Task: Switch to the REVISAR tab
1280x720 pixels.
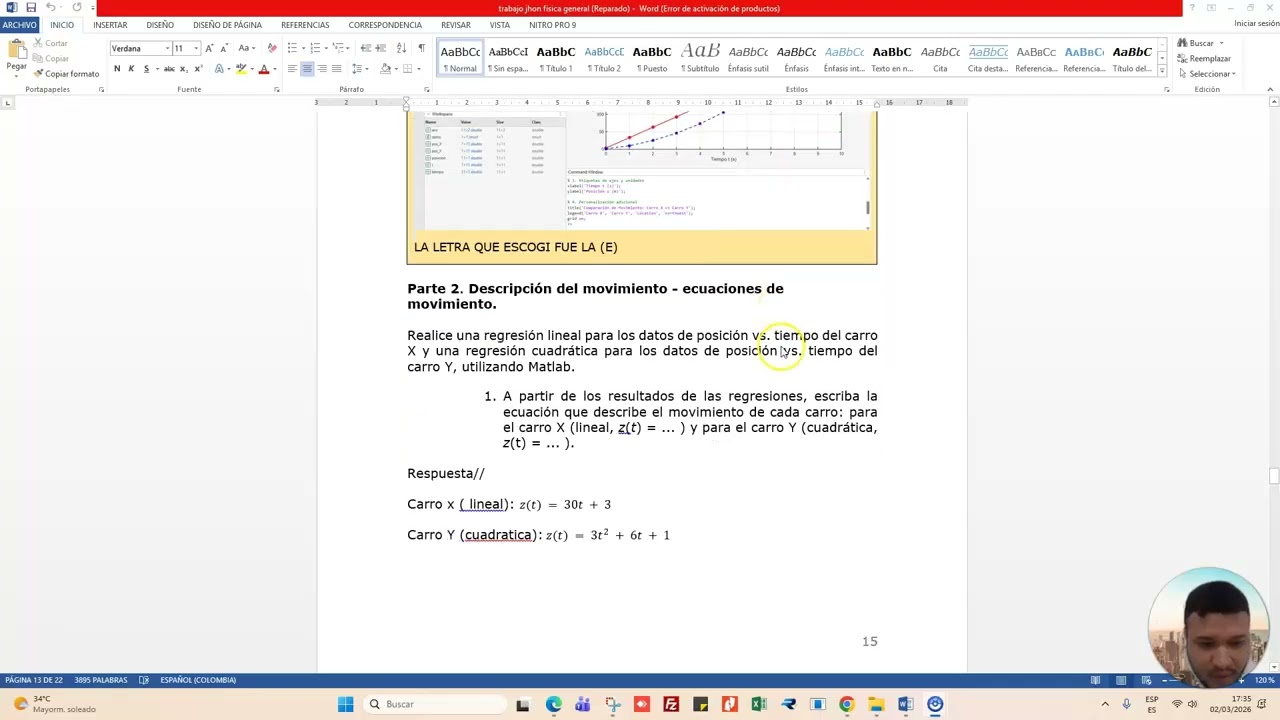Action: [456, 25]
